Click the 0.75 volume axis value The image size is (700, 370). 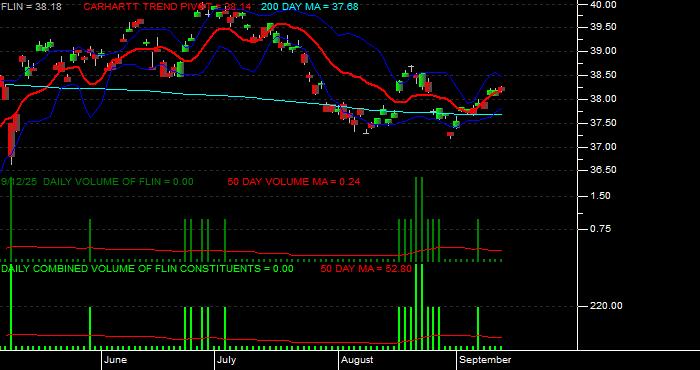coord(601,229)
